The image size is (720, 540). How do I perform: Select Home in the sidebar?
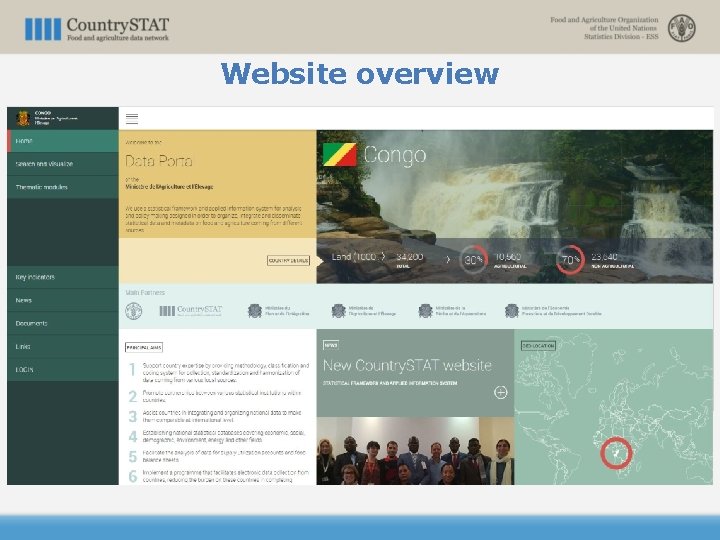point(63,141)
